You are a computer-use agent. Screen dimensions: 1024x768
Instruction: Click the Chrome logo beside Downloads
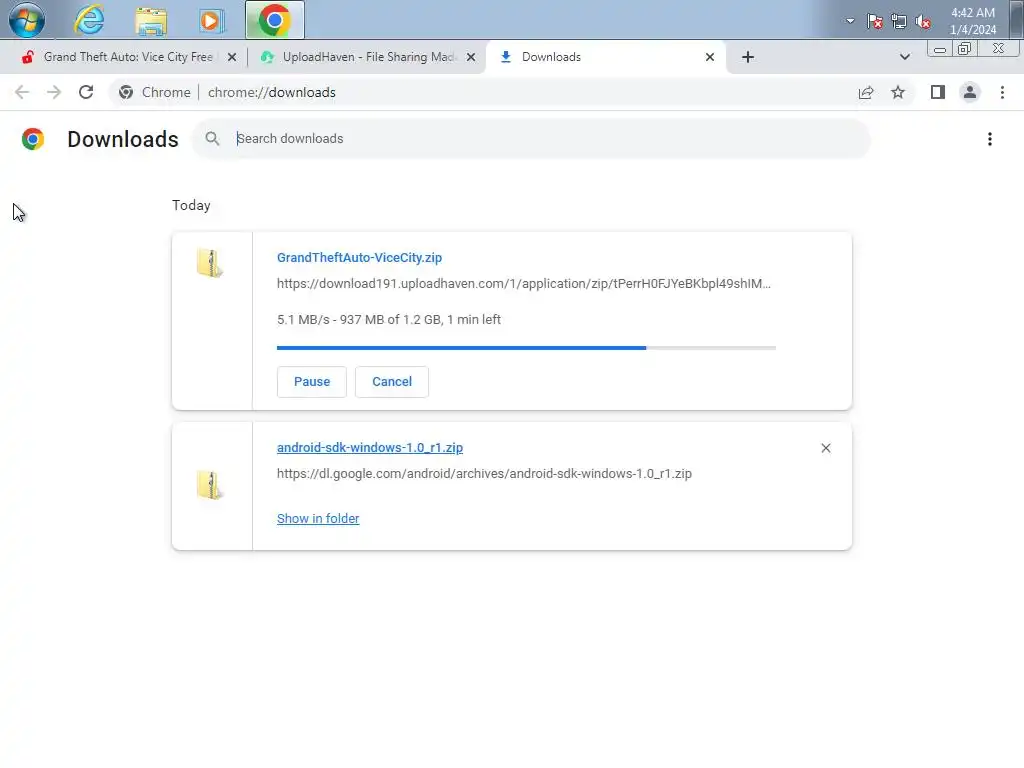click(33, 139)
